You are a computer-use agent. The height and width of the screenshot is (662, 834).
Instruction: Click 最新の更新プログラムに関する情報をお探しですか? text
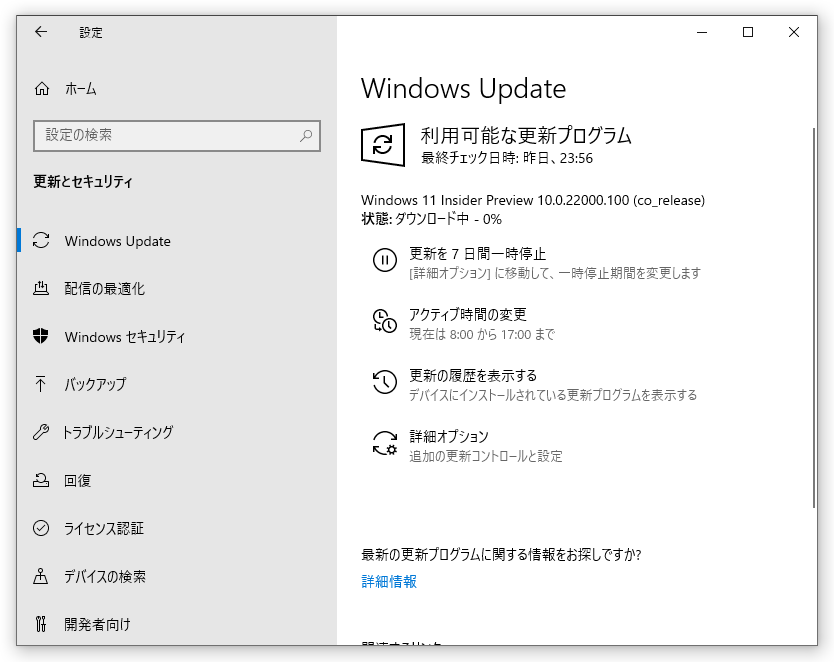coord(501,555)
